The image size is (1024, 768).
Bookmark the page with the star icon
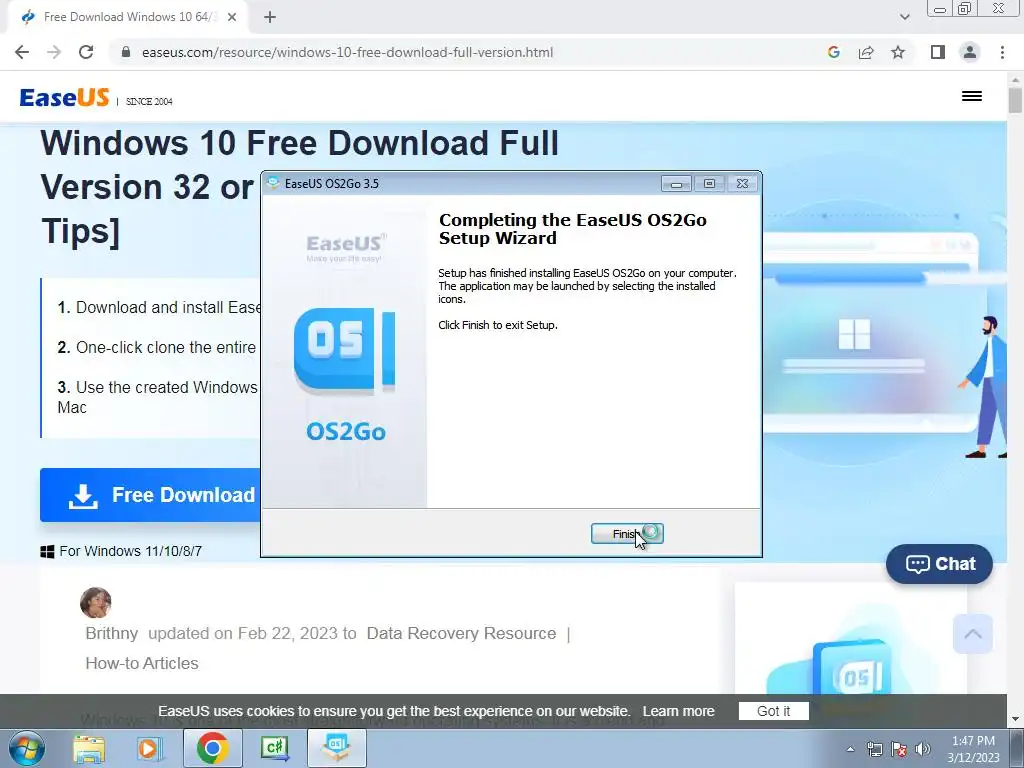point(898,52)
